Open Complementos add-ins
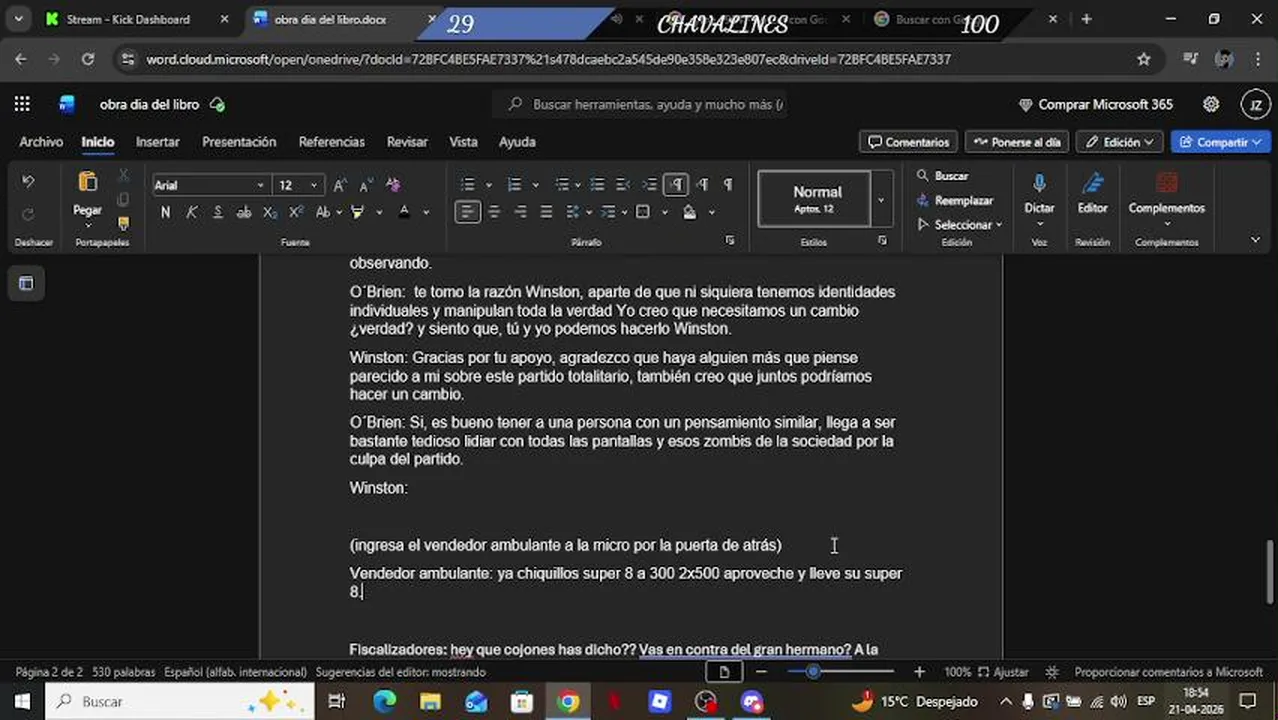 (1166, 194)
